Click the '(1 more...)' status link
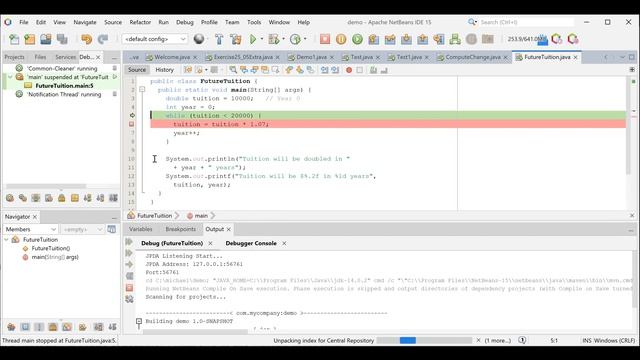 (x=498, y=340)
